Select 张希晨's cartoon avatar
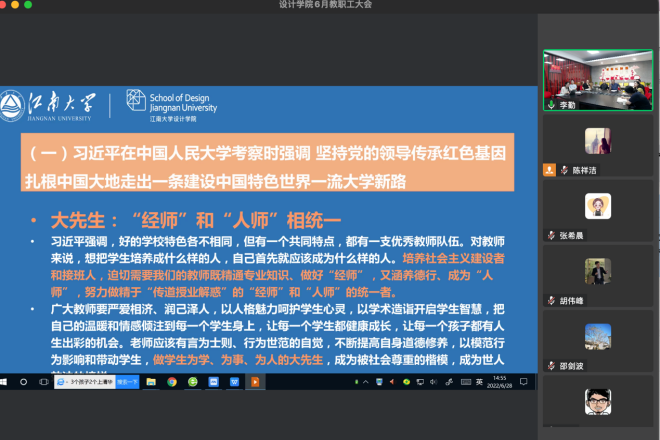This screenshot has width=660, height=440. tap(597, 206)
